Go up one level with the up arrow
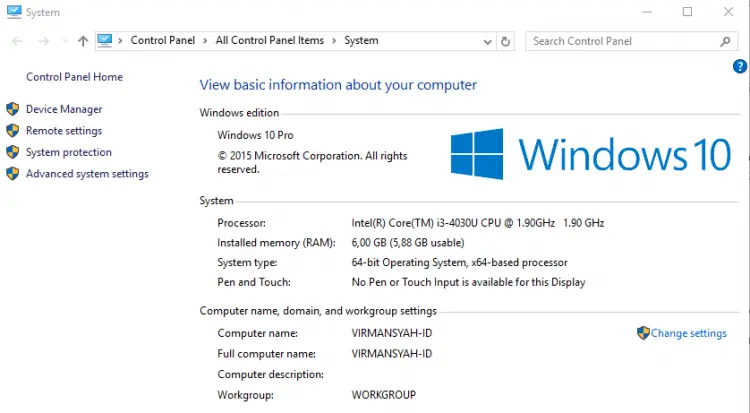Screen dimensions: 750x413 pos(83,41)
